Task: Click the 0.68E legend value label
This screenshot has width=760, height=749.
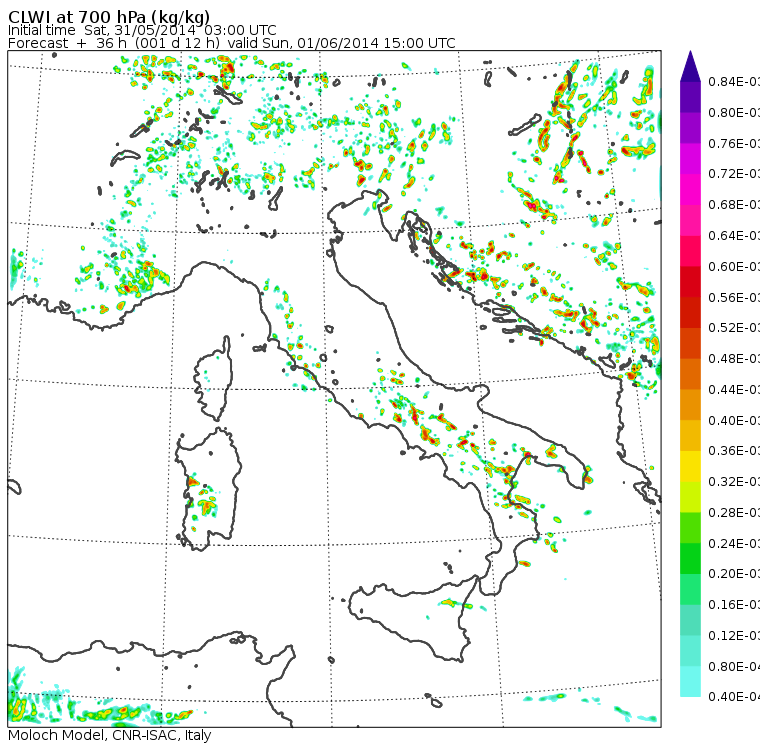Action: 734,205
